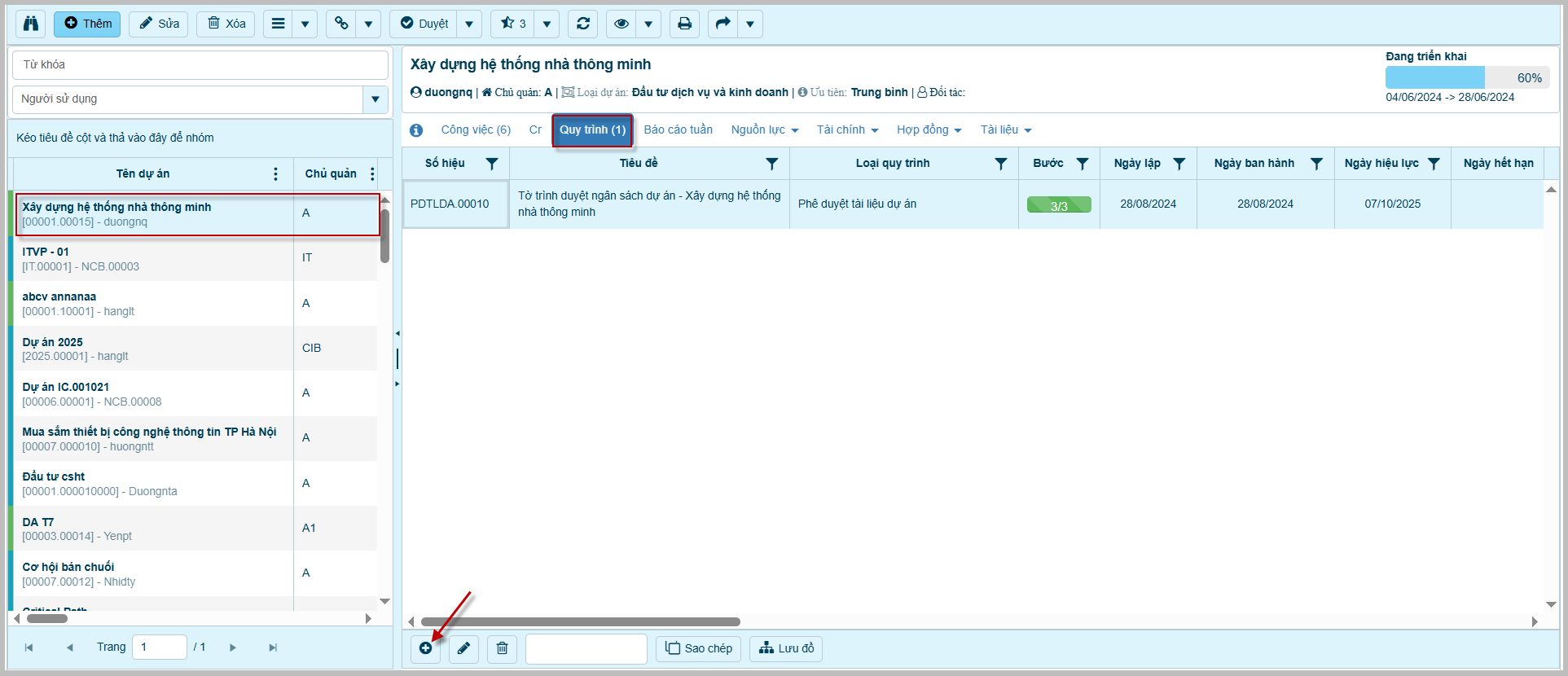Click the pencil edit icon at bottom
Viewport: 1568px width, 676px height.
click(x=463, y=648)
